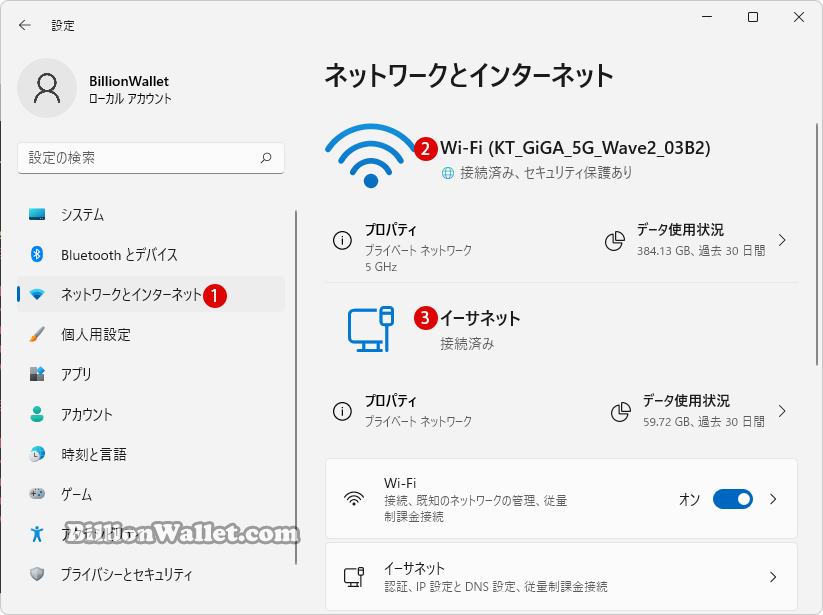Expand the Ethernet data usage chevron

click(782, 411)
